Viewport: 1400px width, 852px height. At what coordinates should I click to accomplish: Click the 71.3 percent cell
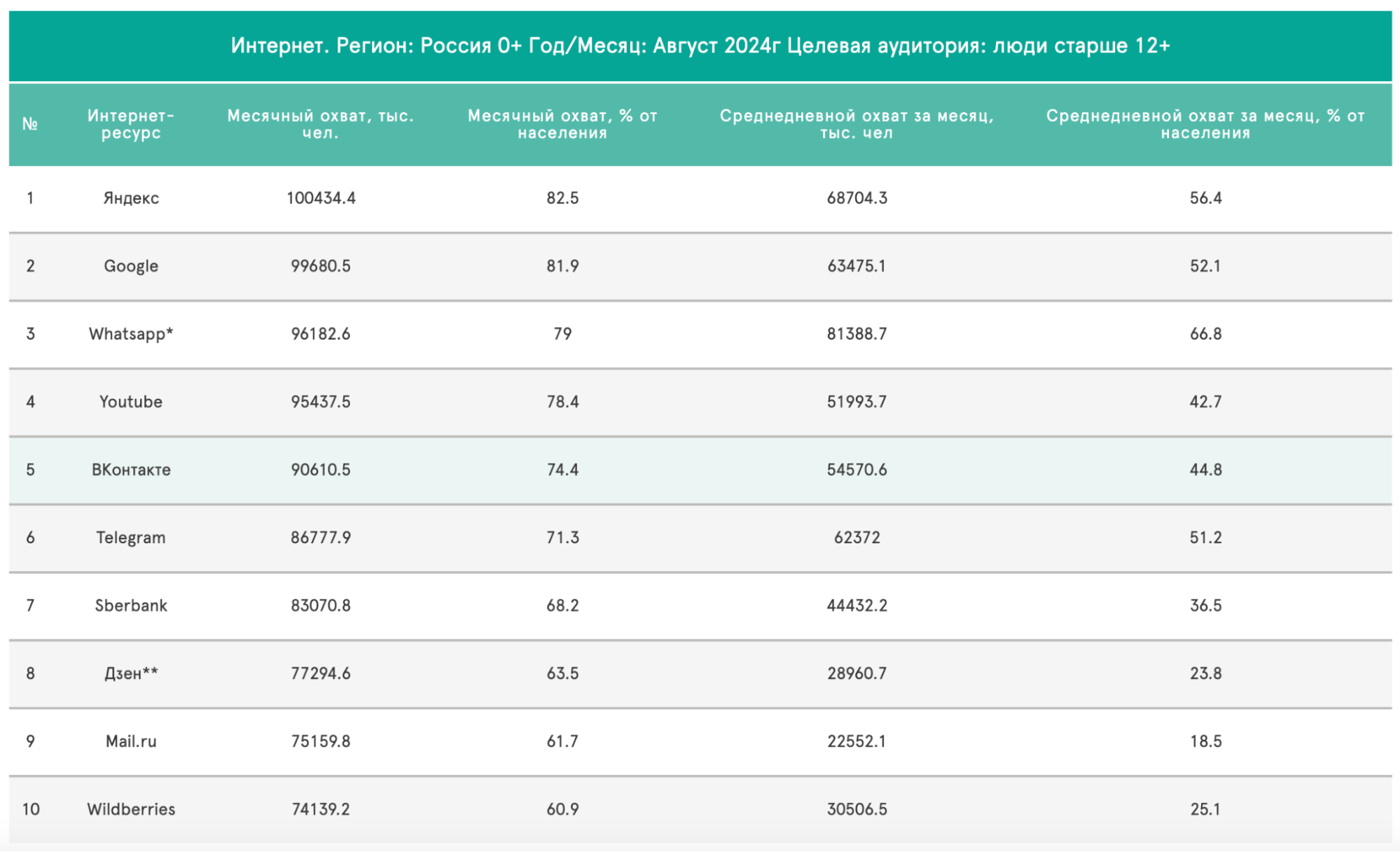(x=562, y=538)
